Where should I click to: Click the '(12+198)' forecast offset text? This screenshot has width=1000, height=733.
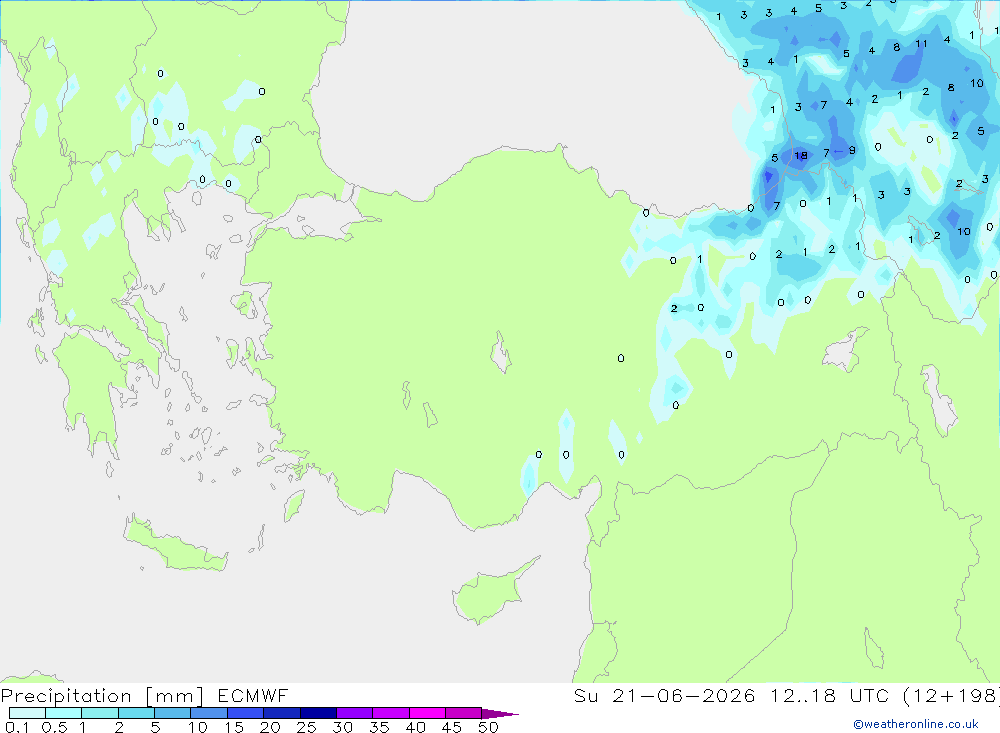click(x=951, y=696)
